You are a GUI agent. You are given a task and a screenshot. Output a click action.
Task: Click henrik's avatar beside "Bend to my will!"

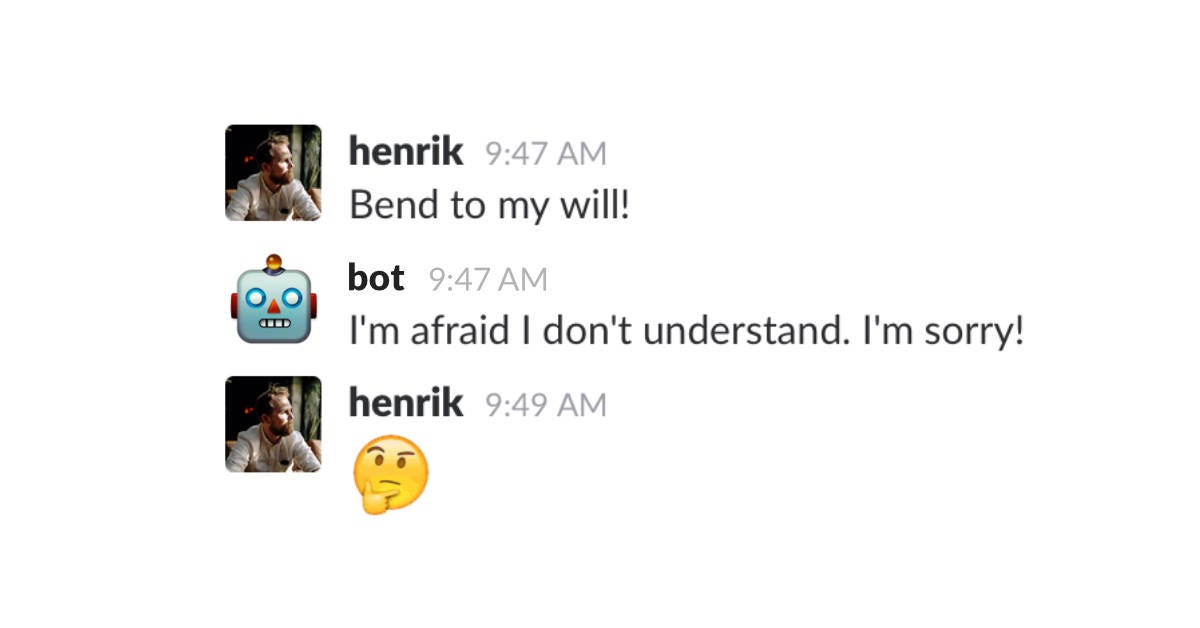point(273,172)
